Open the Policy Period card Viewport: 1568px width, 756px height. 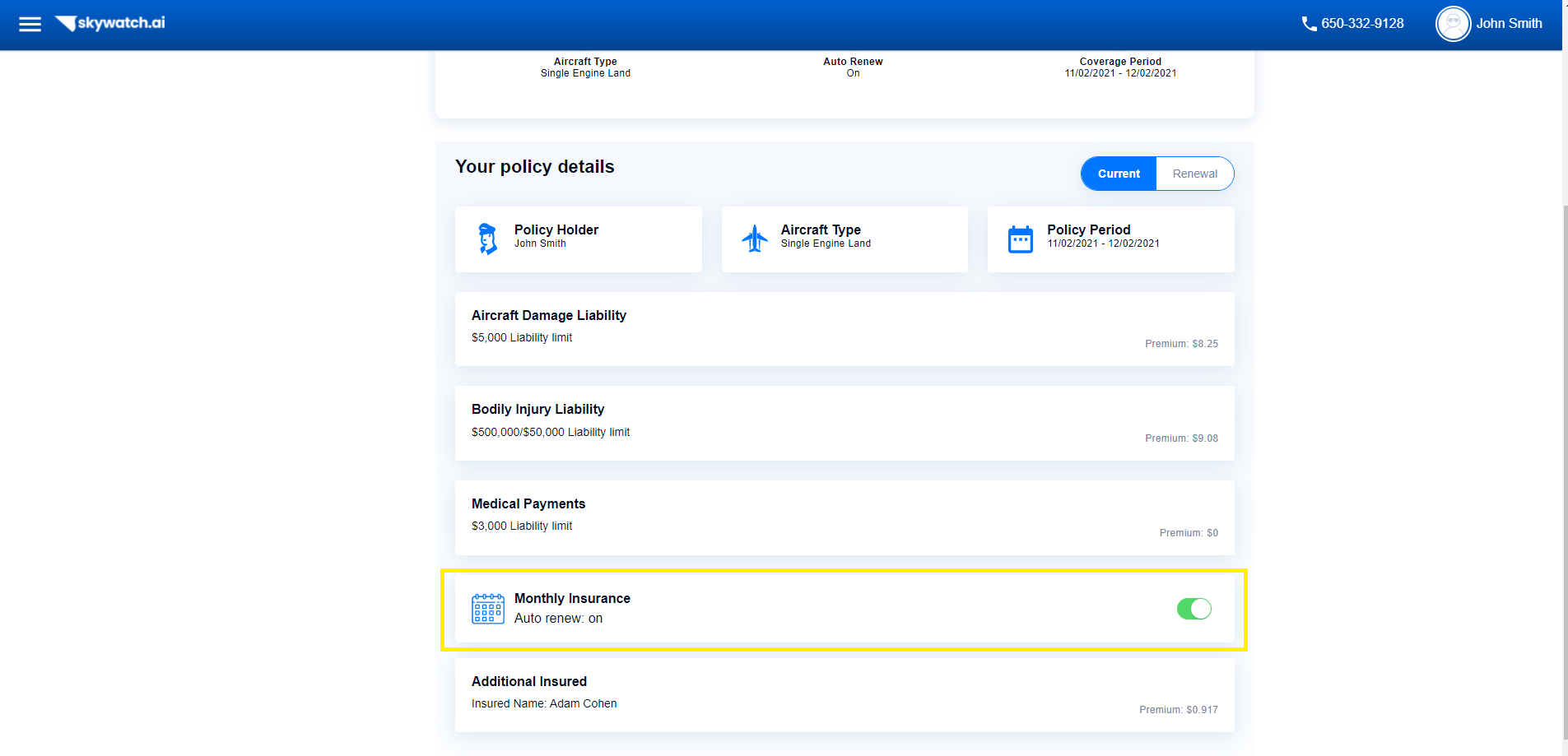point(1111,239)
